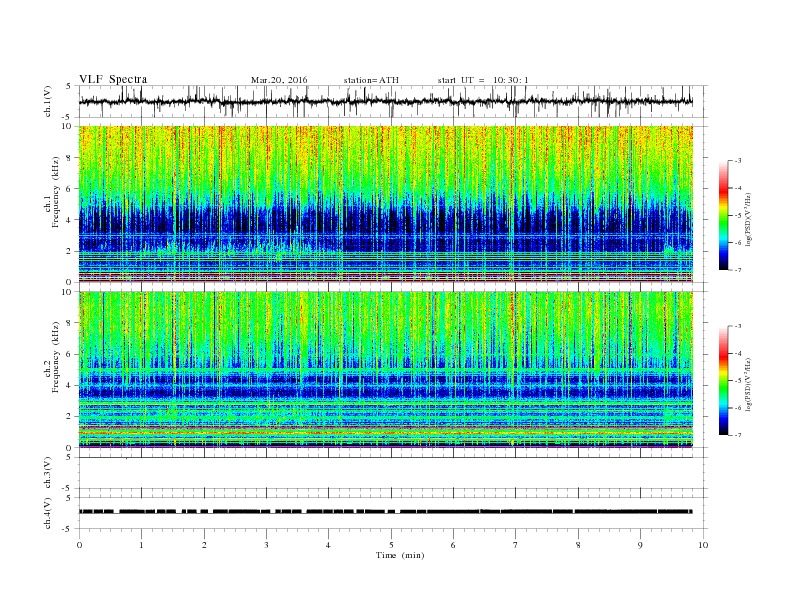Click the ch.2 "Frequency (kHz)" axis label
The height and width of the screenshot is (612, 792).
point(56,358)
